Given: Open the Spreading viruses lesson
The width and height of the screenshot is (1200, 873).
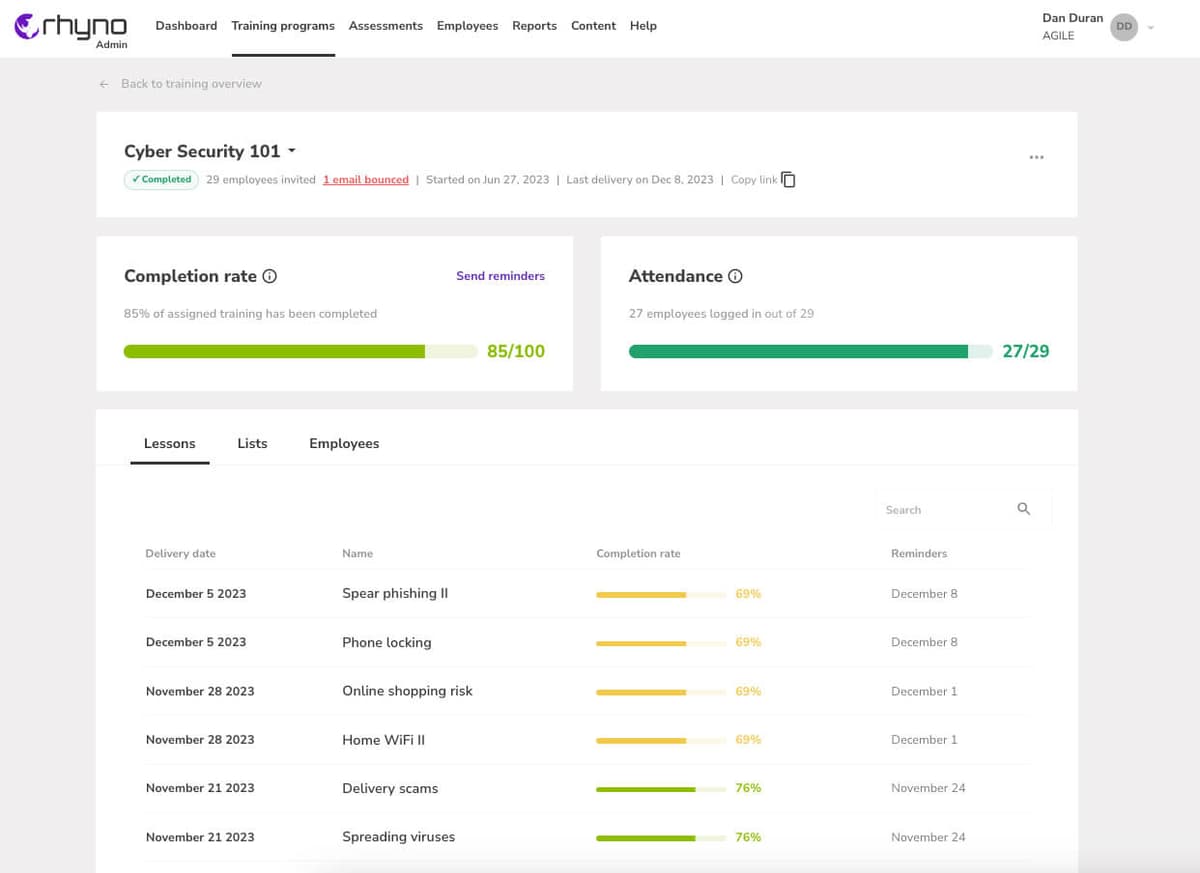Looking at the screenshot, I should point(398,837).
